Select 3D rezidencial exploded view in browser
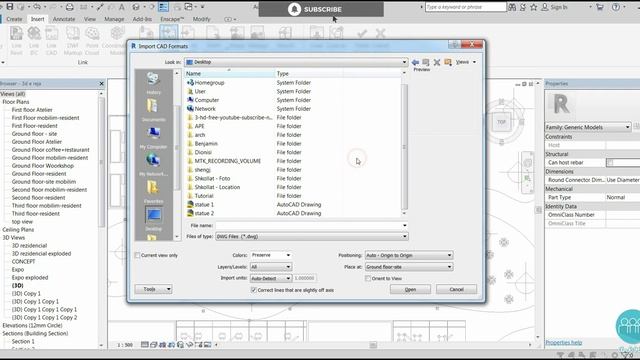Image resolution: width=640 pixels, height=360 pixels. (41, 253)
